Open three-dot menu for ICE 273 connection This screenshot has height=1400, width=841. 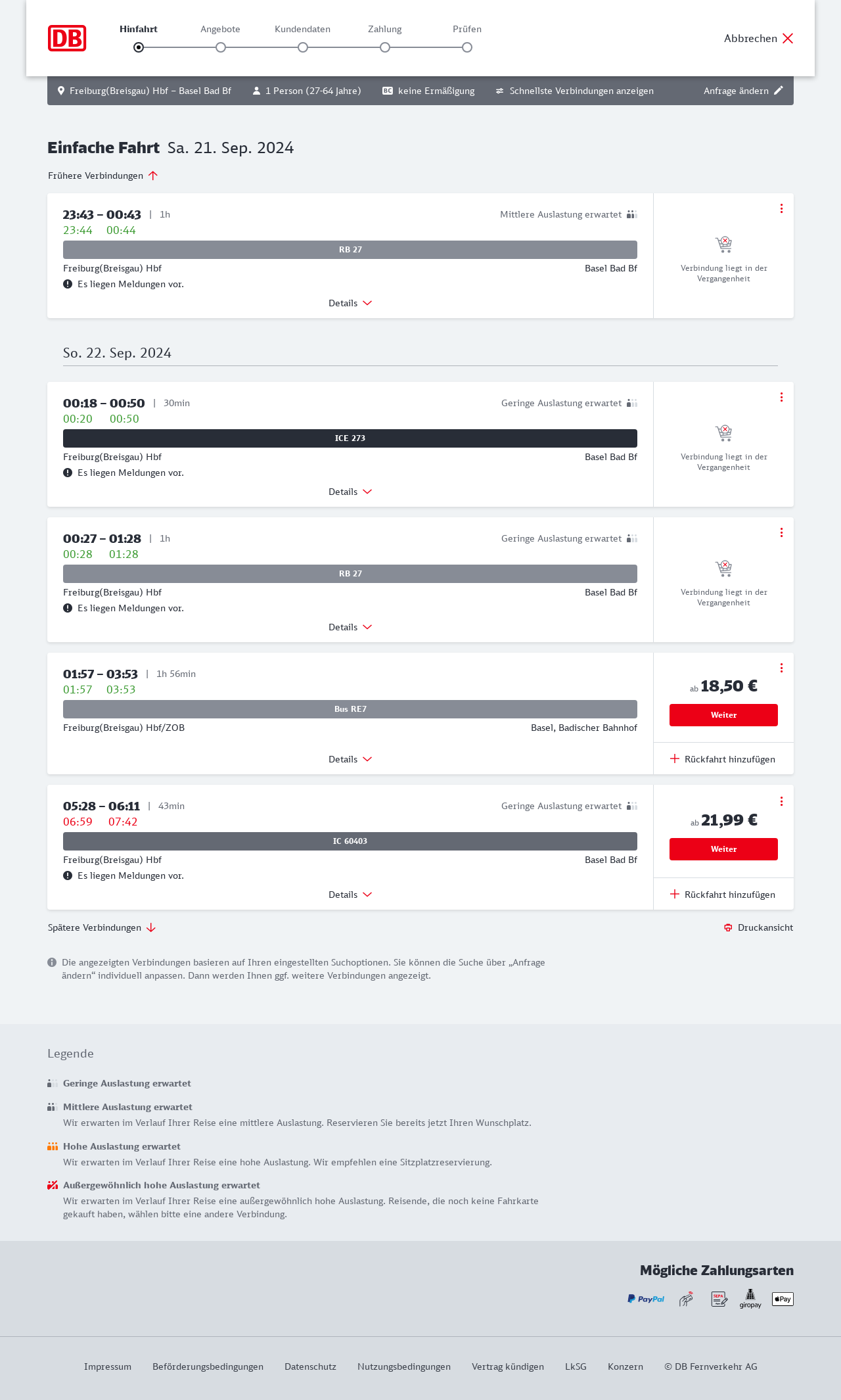pos(781,397)
